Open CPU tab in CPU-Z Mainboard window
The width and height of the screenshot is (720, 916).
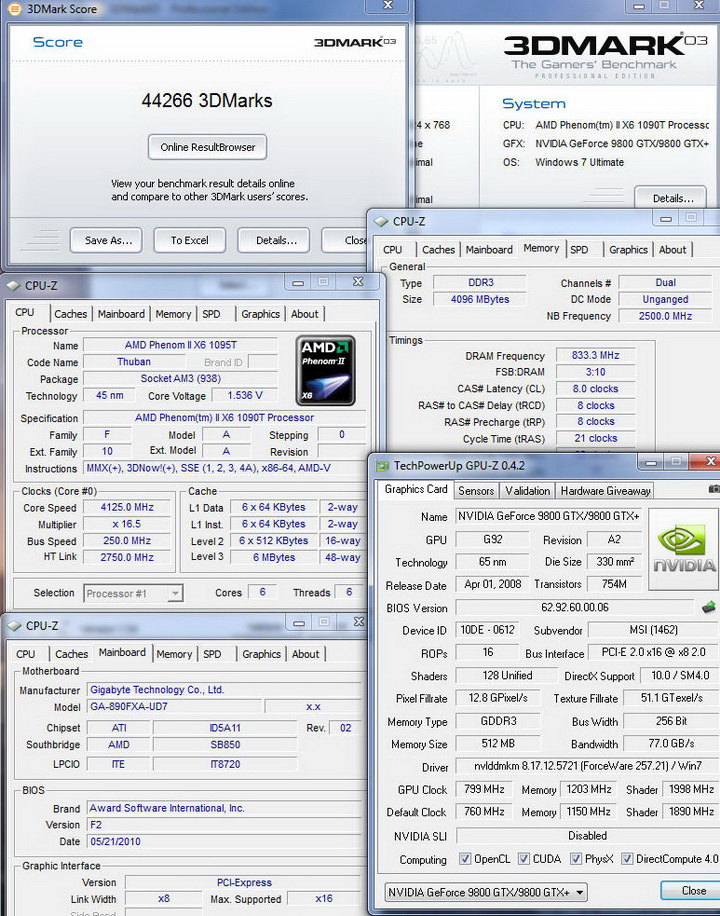pos(26,654)
